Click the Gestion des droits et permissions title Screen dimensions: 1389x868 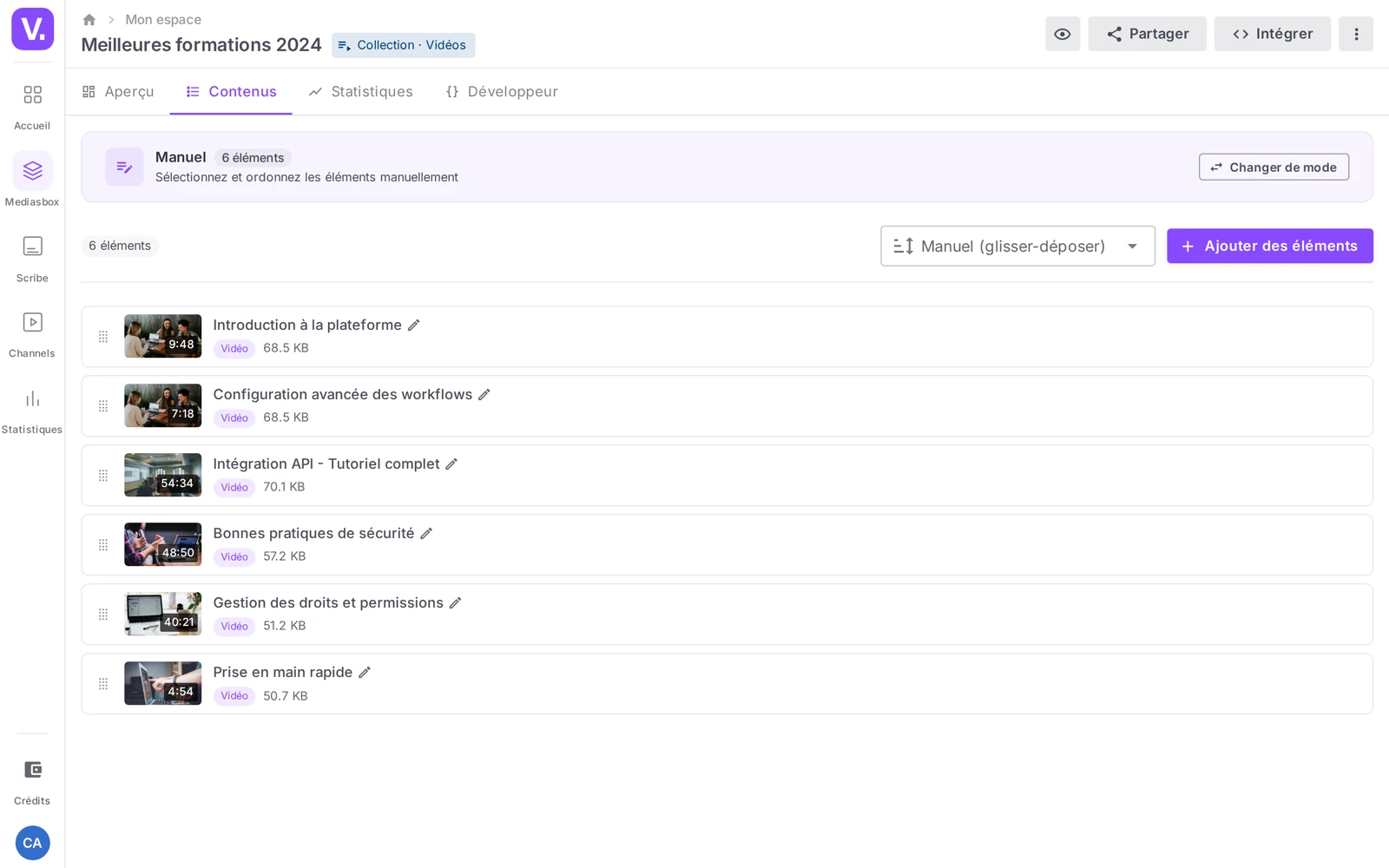[x=328, y=602]
